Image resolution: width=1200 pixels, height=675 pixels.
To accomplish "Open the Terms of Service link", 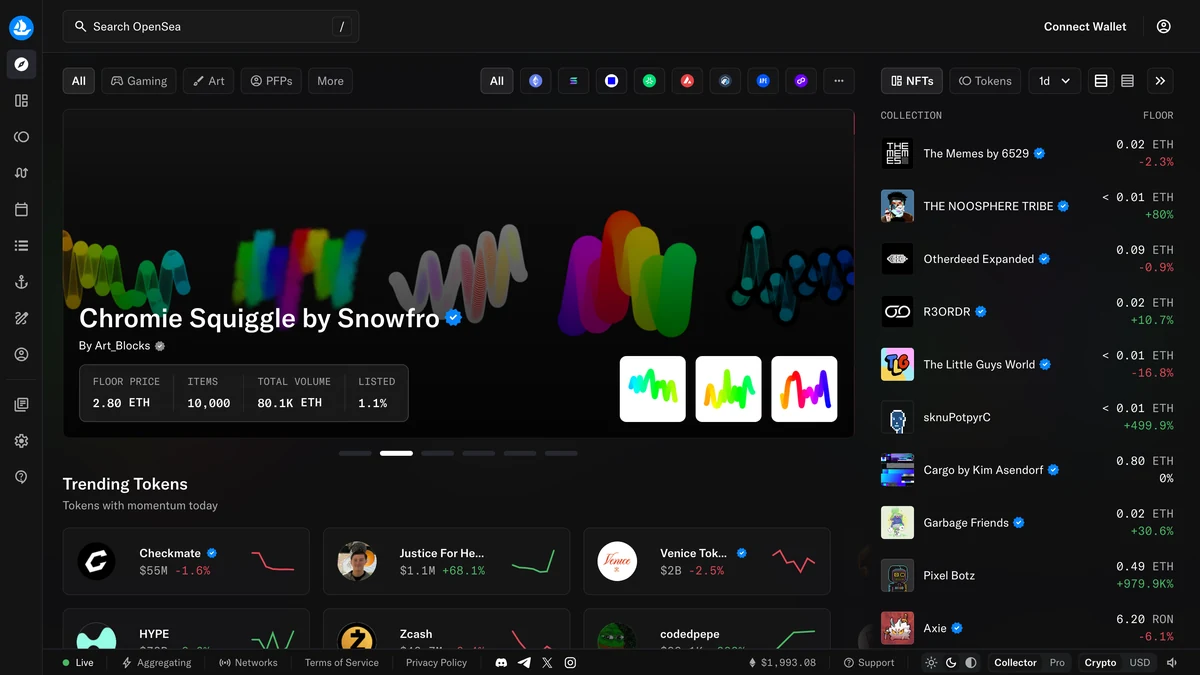I will tap(342, 663).
